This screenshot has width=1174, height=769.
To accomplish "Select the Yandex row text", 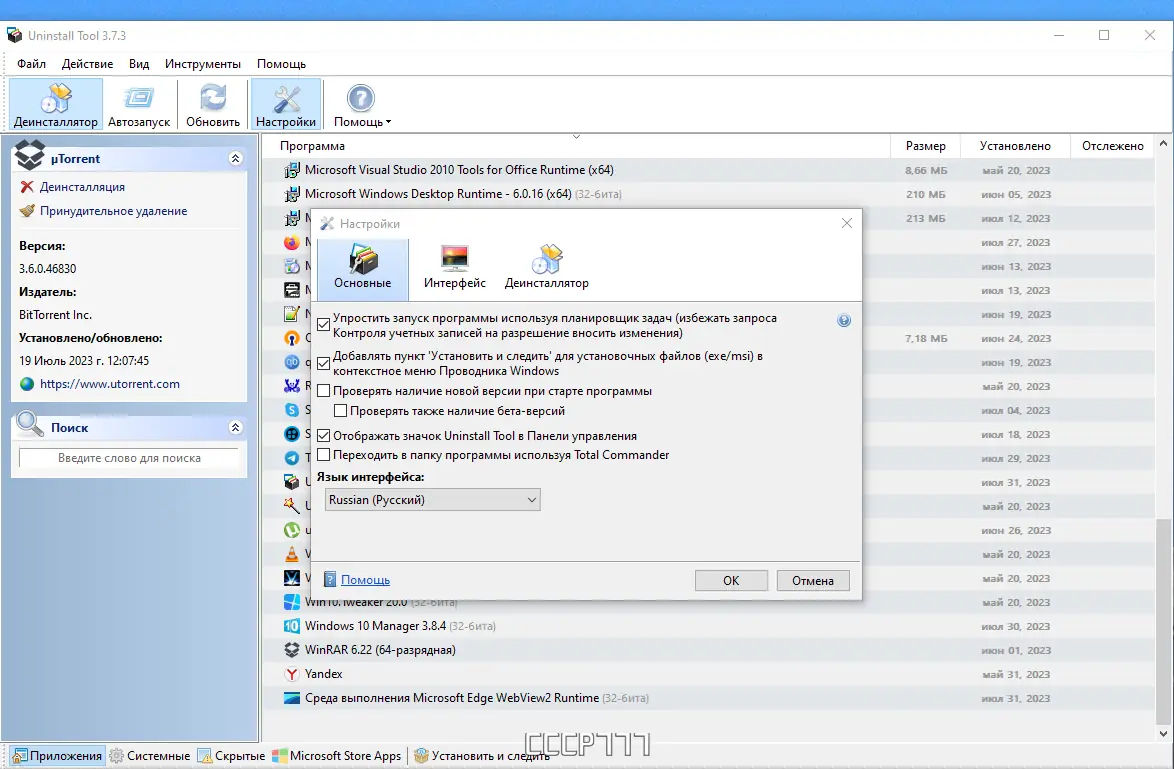I will 323,674.
